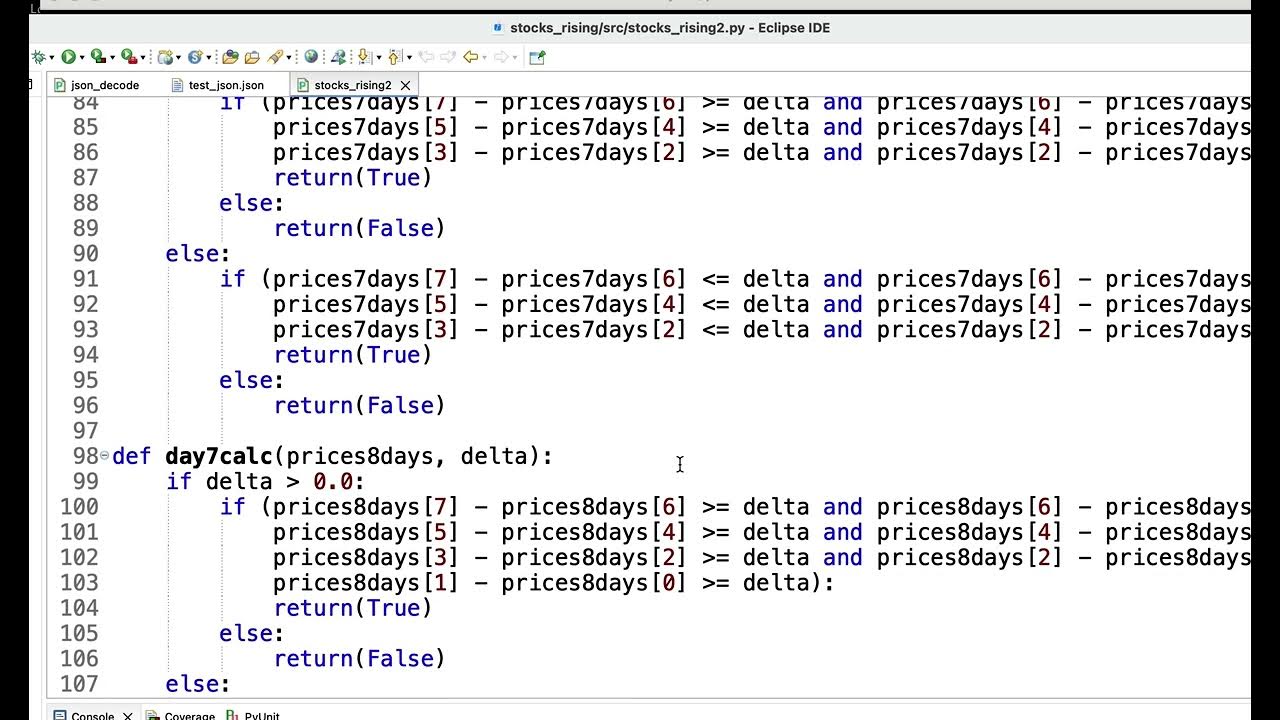Click the web browser globe icon
Image resolution: width=1280 pixels, height=720 pixels.
[x=311, y=57]
